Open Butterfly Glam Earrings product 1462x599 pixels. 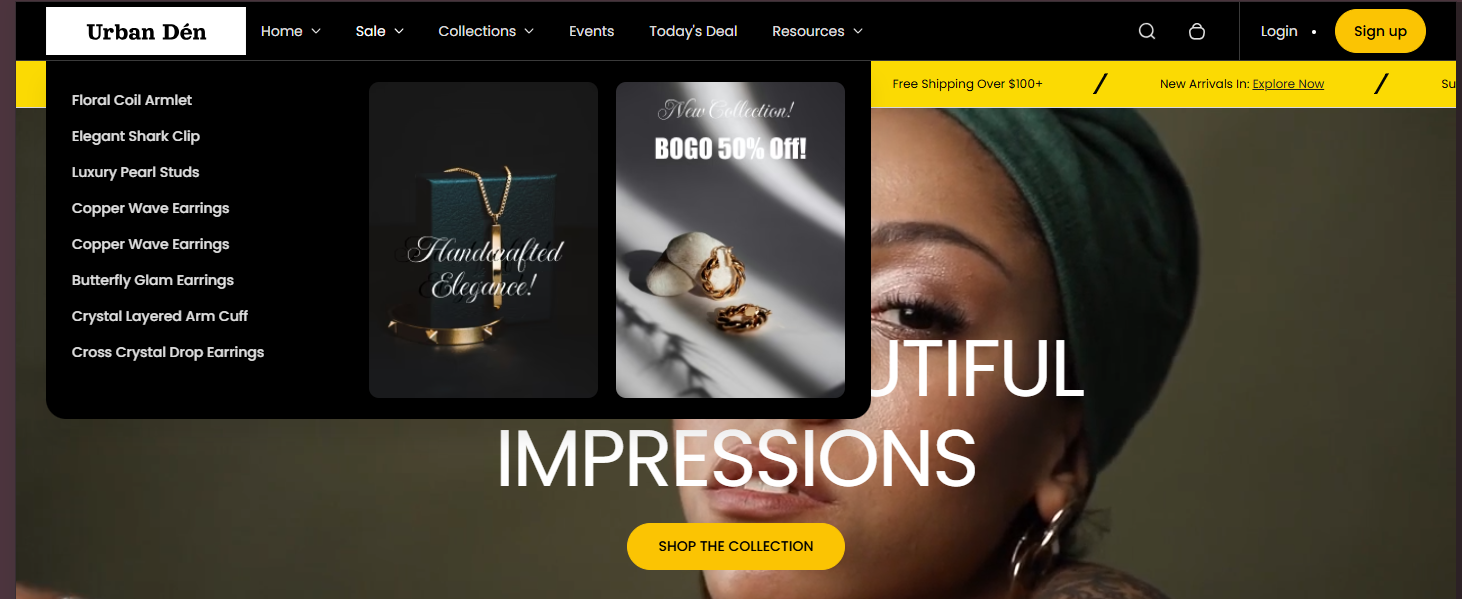(153, 280)
